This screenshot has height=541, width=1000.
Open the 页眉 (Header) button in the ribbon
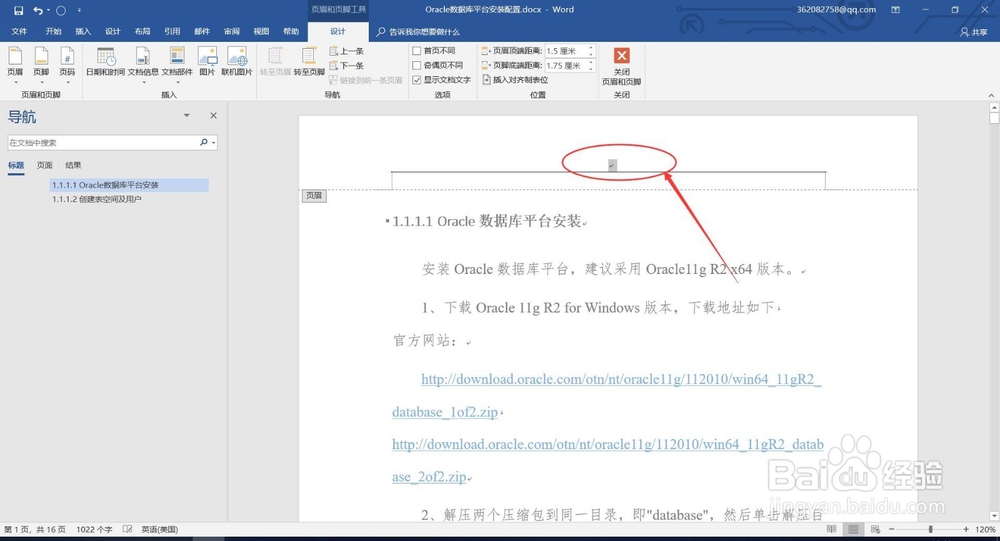point(15,64)
